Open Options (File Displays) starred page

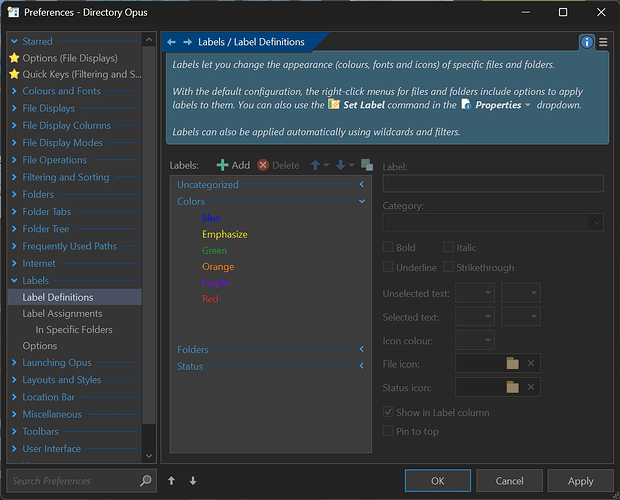(70, 58)
